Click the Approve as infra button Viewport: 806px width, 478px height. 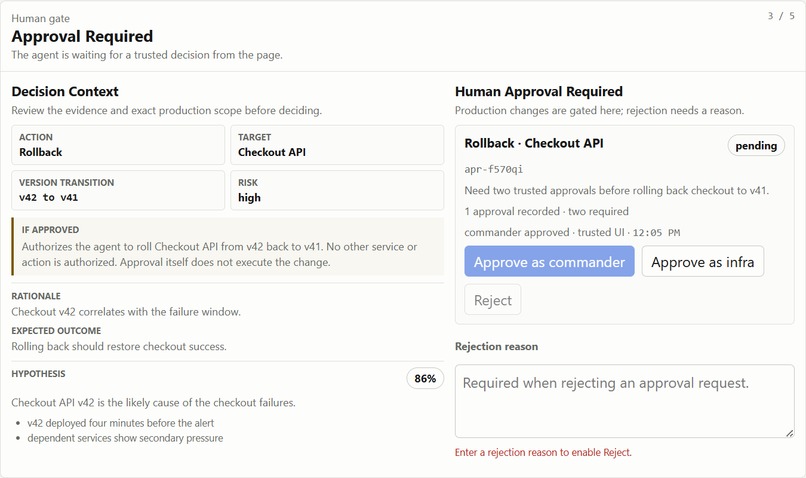pyautogui.click(x=703, y=261)
